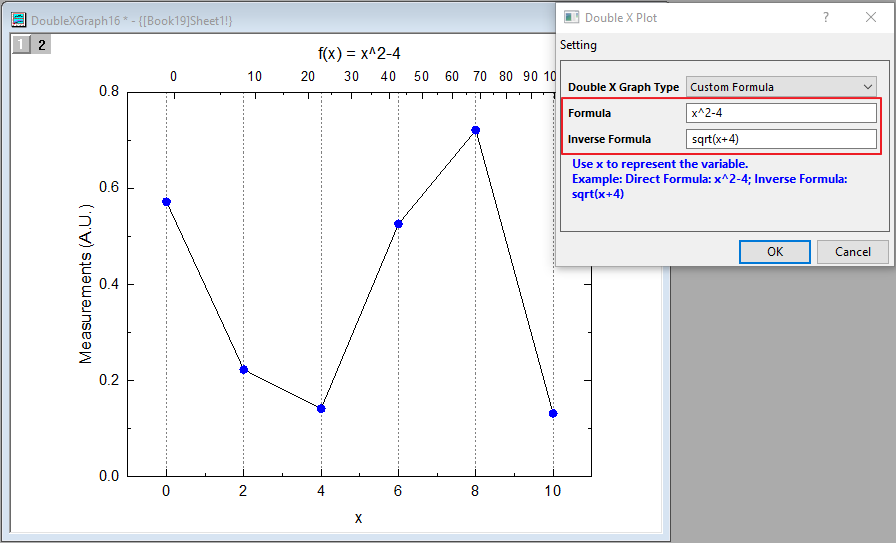Click the Formula label in the dialog
This screenshot has width=896, height=543.
589,113
